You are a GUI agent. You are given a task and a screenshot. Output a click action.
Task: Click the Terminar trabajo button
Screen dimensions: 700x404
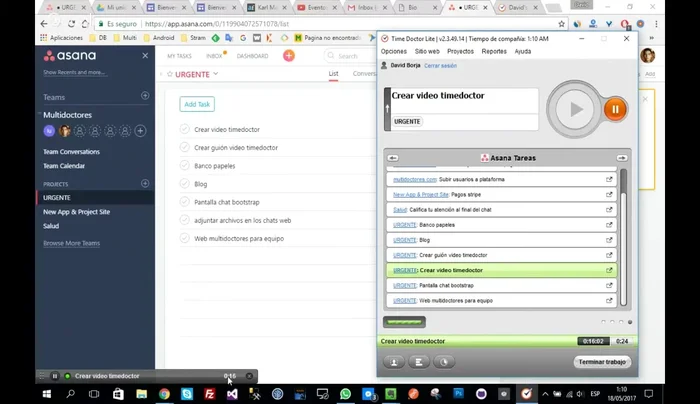pyautogui.click(x=602, y=362)
